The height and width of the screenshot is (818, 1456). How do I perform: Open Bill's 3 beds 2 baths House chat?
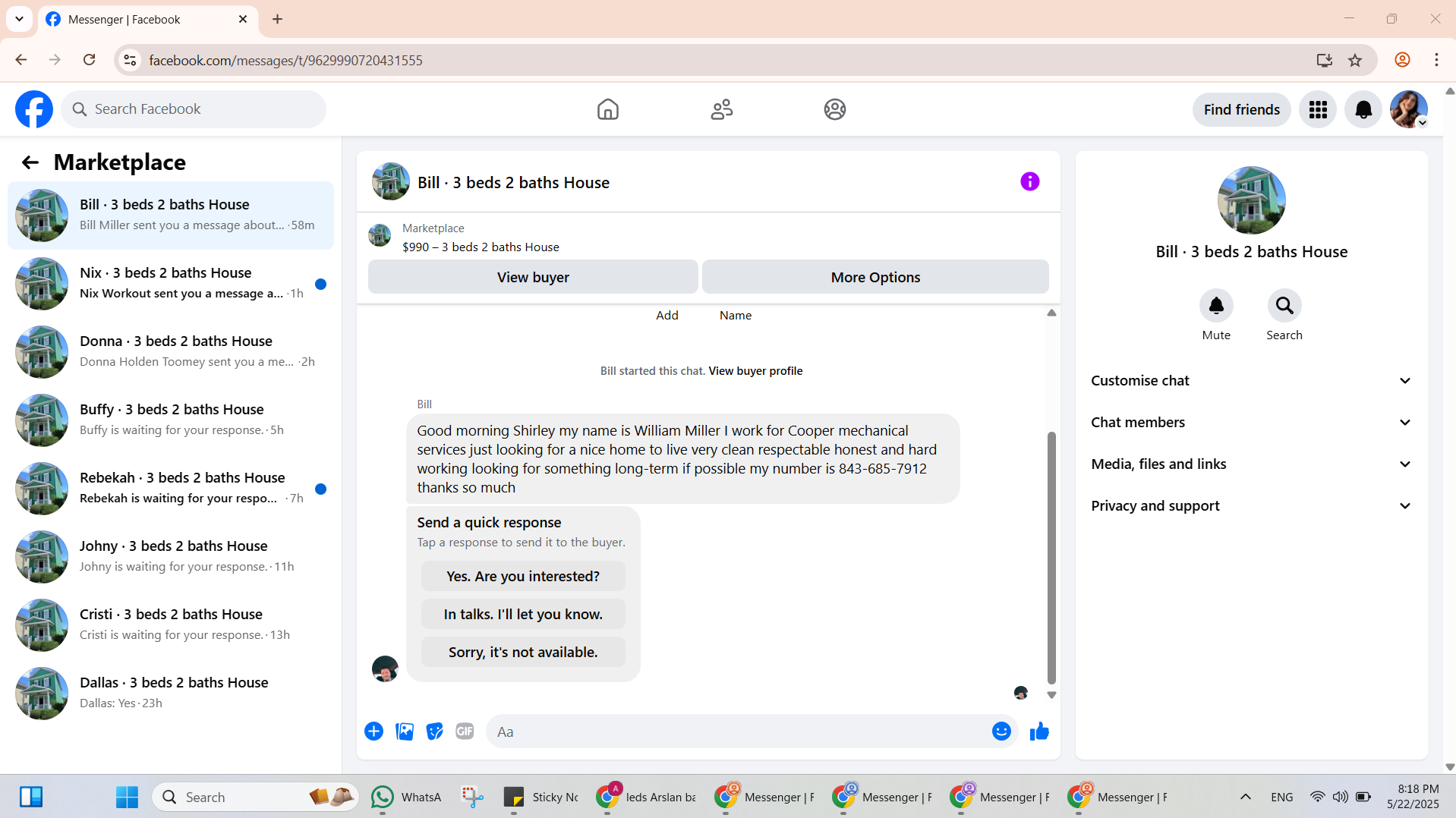click(171, 216)
